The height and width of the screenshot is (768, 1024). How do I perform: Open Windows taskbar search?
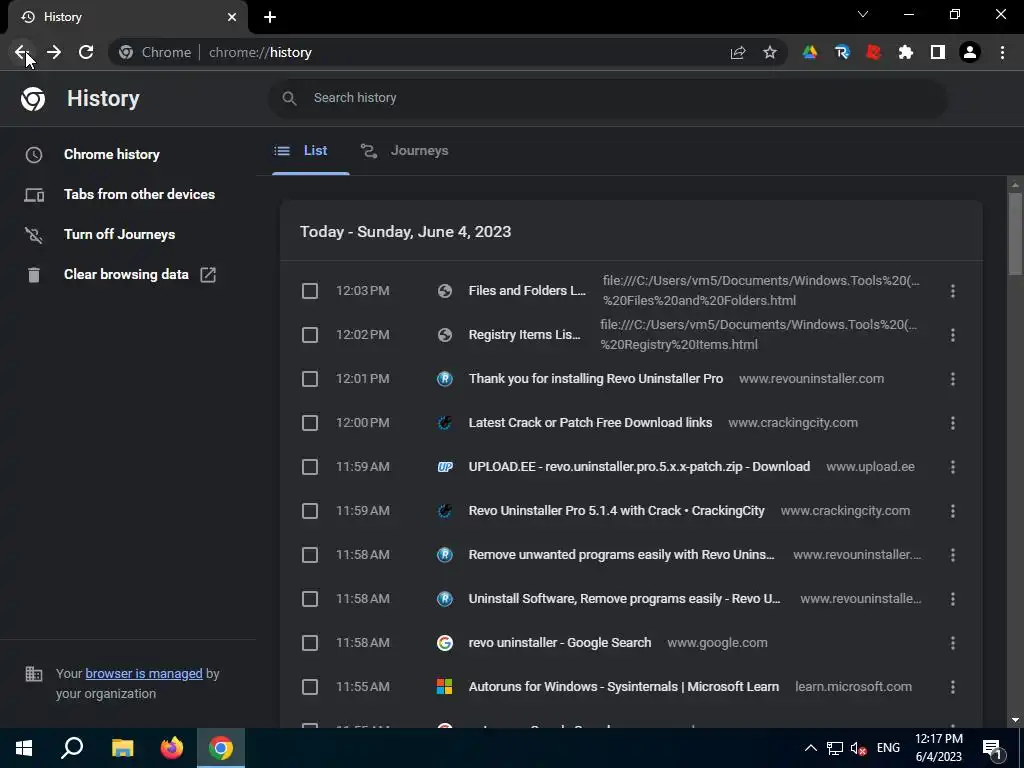pos(72,748)
